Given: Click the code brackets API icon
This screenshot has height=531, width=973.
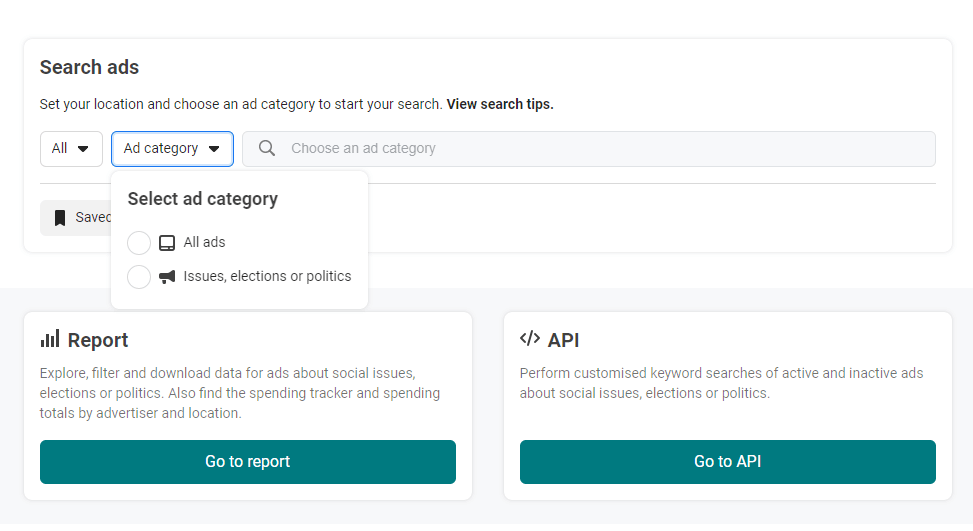Looking at the screenshot, I should coord(530,339).
